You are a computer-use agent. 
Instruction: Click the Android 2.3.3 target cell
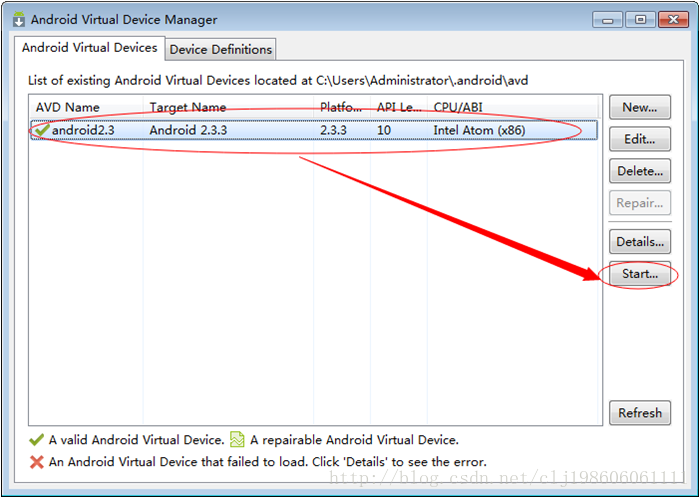[x=188, y=130]
